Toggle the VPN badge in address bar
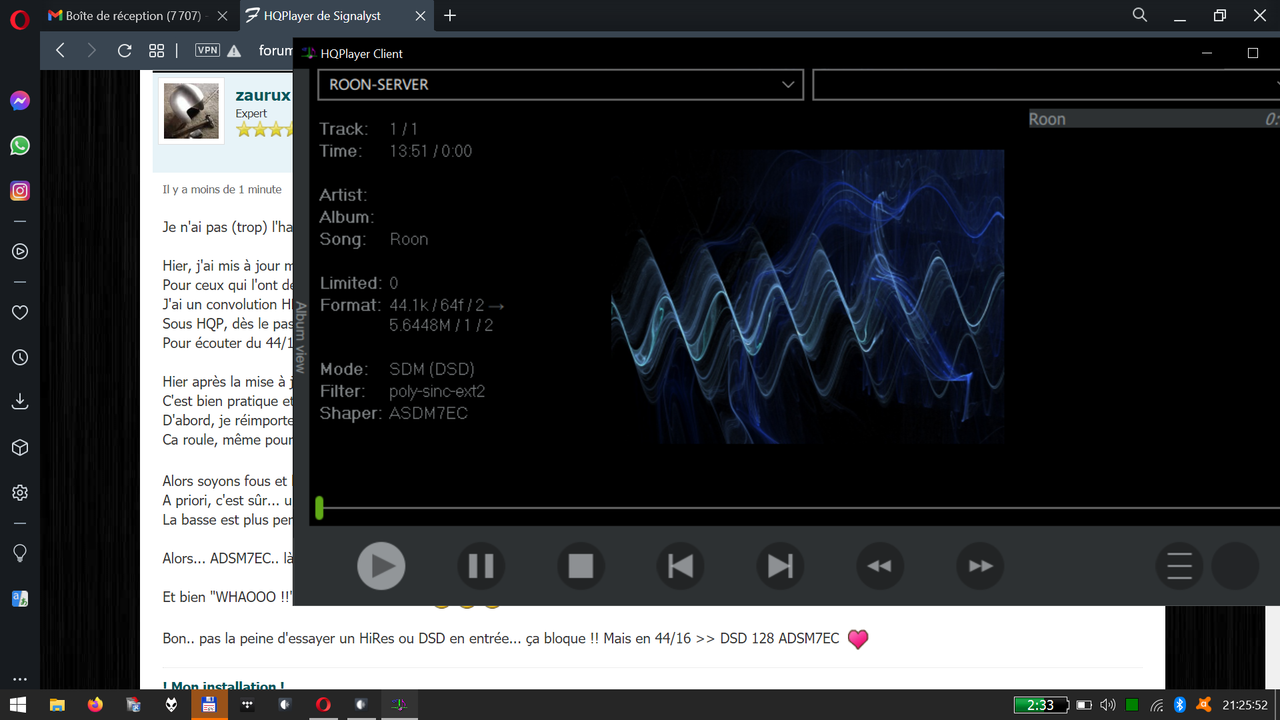 pos(207,50)
